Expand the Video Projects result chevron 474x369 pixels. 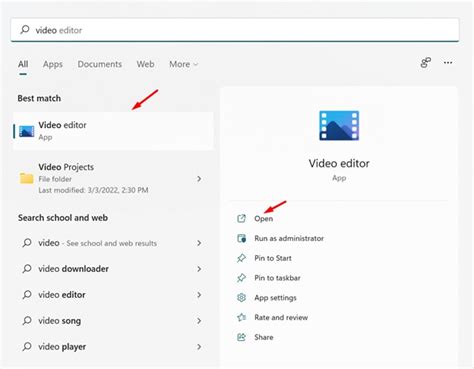coord(199,179)
